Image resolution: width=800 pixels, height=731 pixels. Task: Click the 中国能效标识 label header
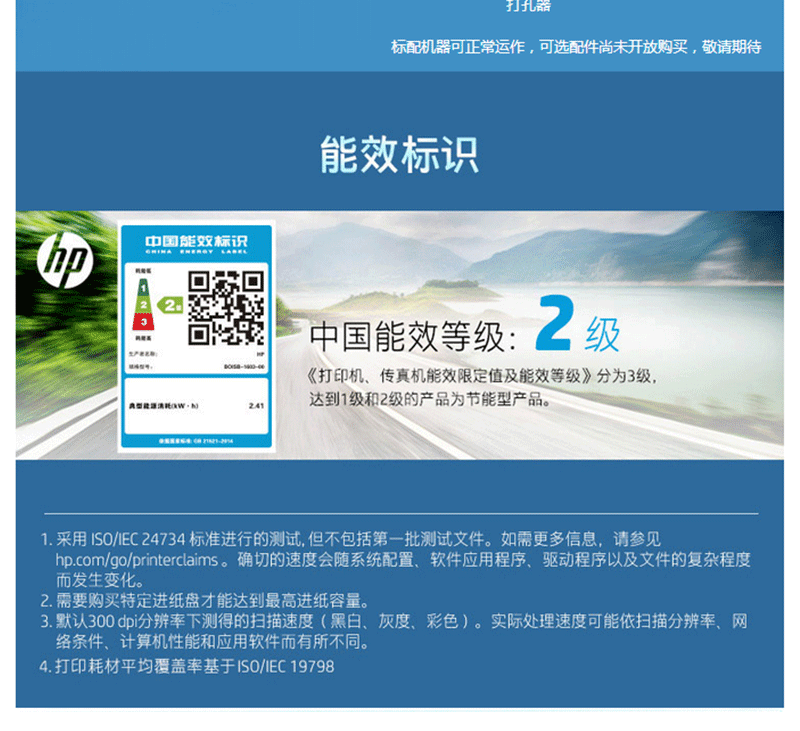[195, 242]
